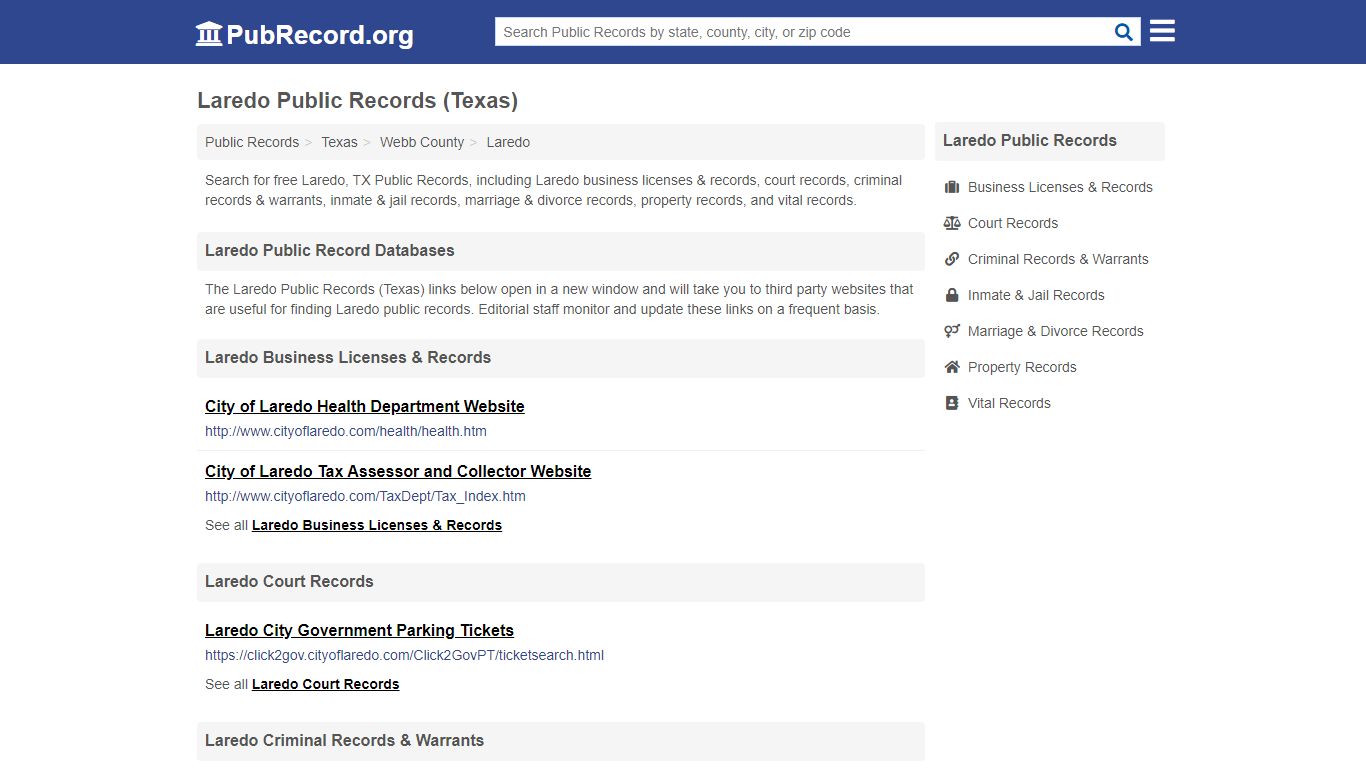Image resolution: width=1366 pixels, height=768 pixels.
Task: Click the Laredo breadcrumb item
Action: pos(508,142)
